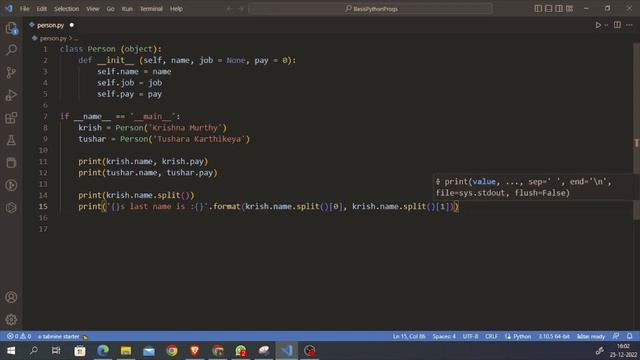The height and width of the screenshot is (360, 640).
Task: Toggle primary sidebar layout icon
Action: pyautogui.click(x=538, y=9)
